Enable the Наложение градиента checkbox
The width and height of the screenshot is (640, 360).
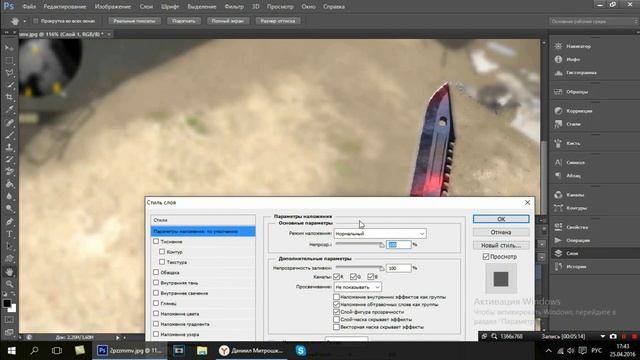156,324
